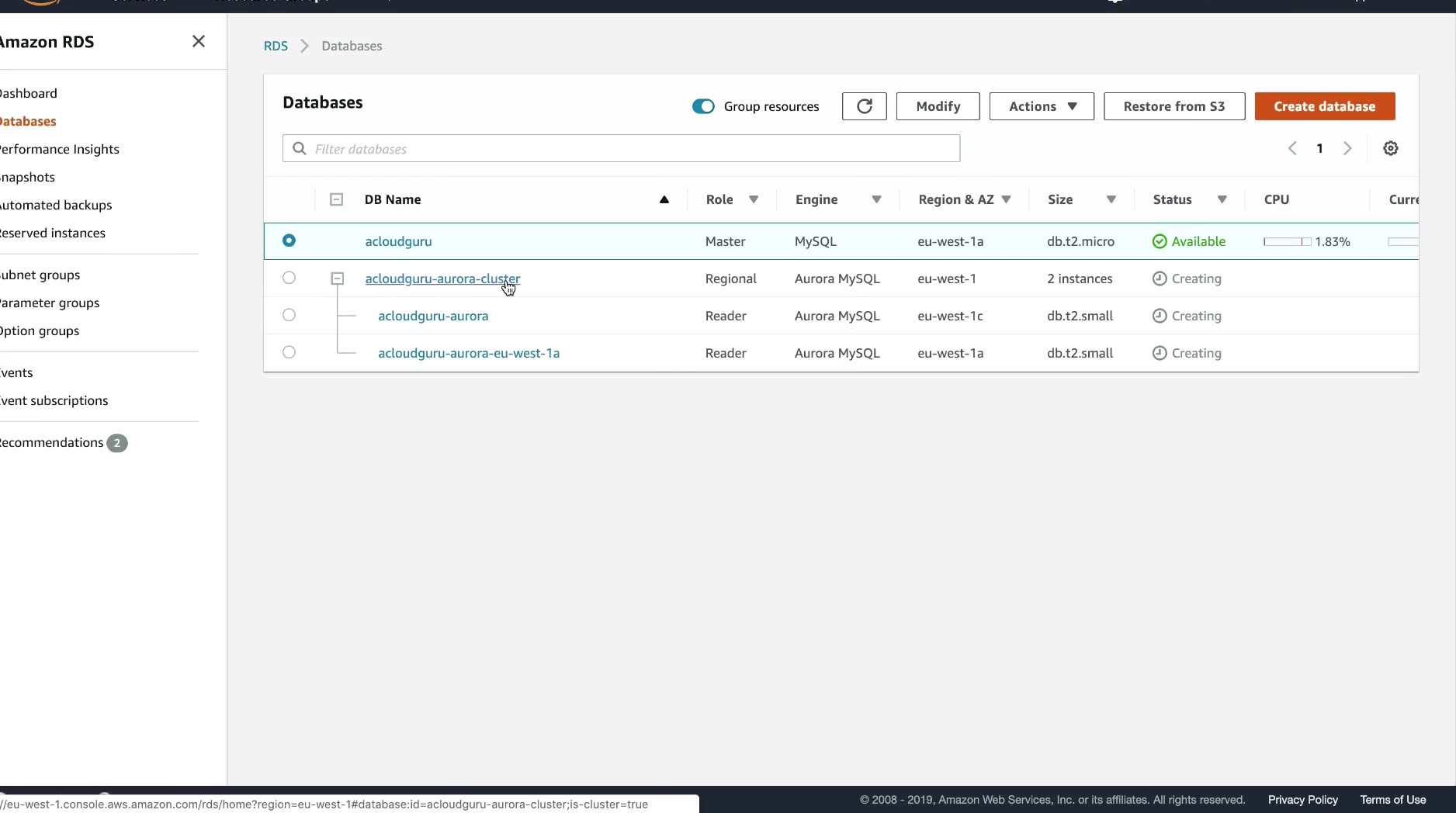1456x813 pixels.
Task: Click Create database button
Action: click(1324, 106)
